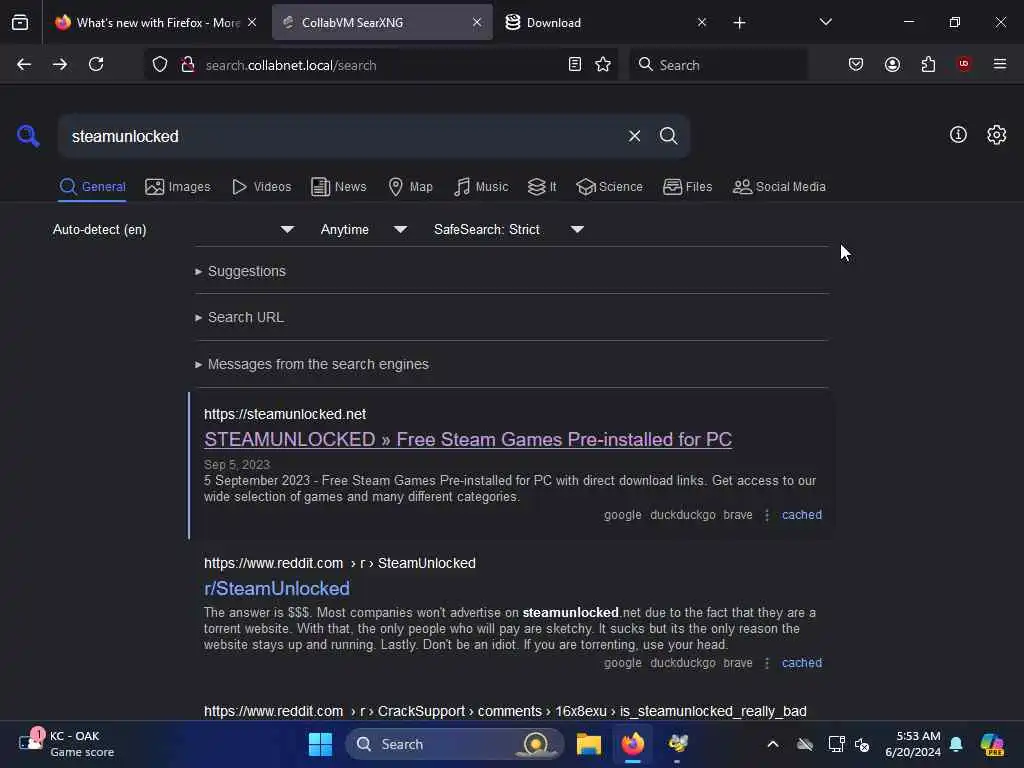Select the Music search category
Screen dimensions: 1024x768
(481, 187)
